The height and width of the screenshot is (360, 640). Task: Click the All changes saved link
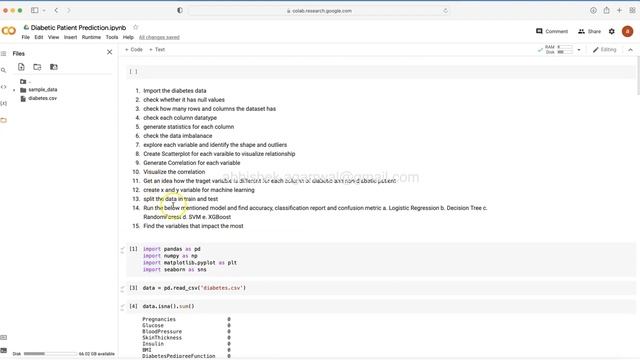click(x=159, y=37)
